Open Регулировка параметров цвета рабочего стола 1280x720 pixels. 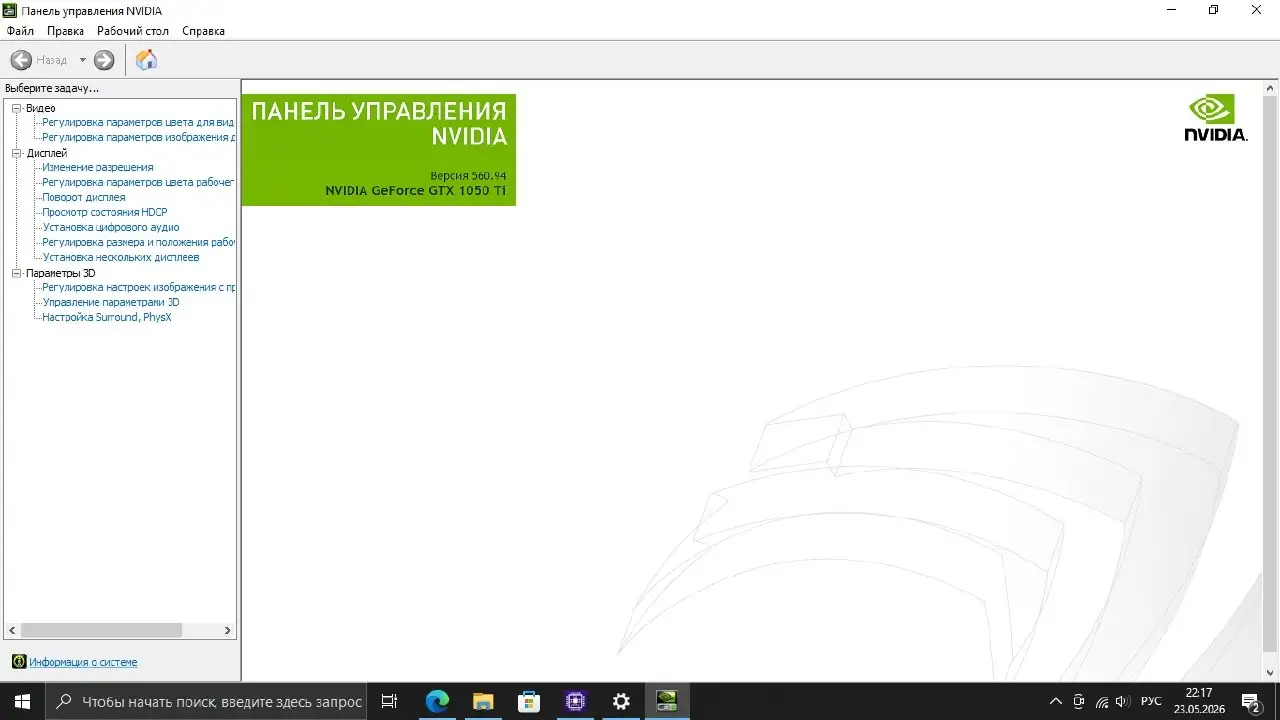(138, 182)
